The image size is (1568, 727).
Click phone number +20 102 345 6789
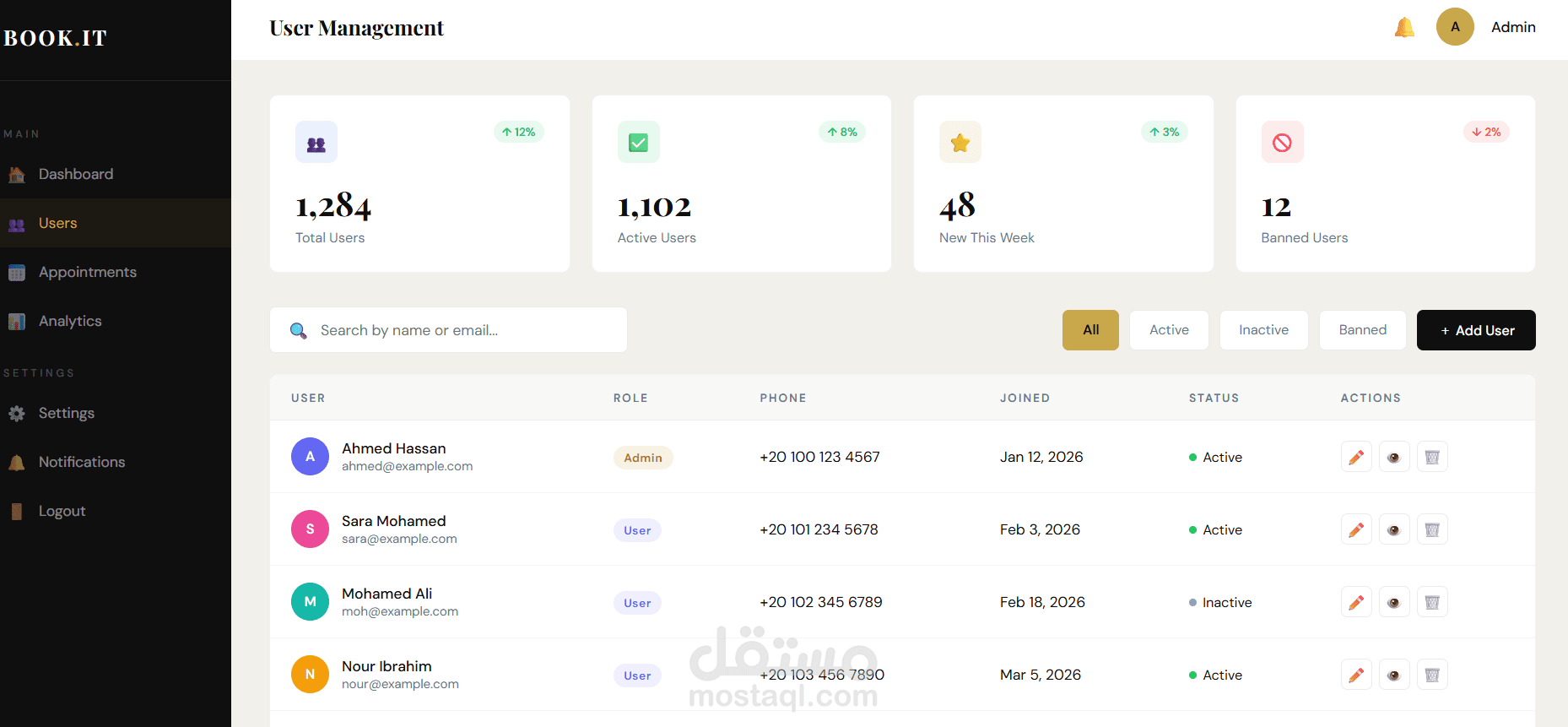click(820, 602)
